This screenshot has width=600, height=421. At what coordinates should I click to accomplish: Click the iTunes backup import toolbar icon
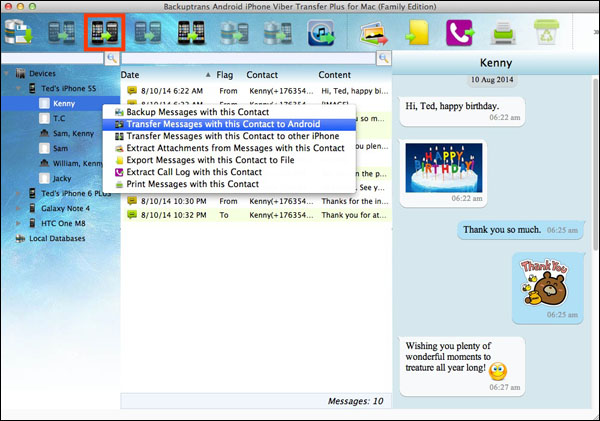click(x=321, y=33)
